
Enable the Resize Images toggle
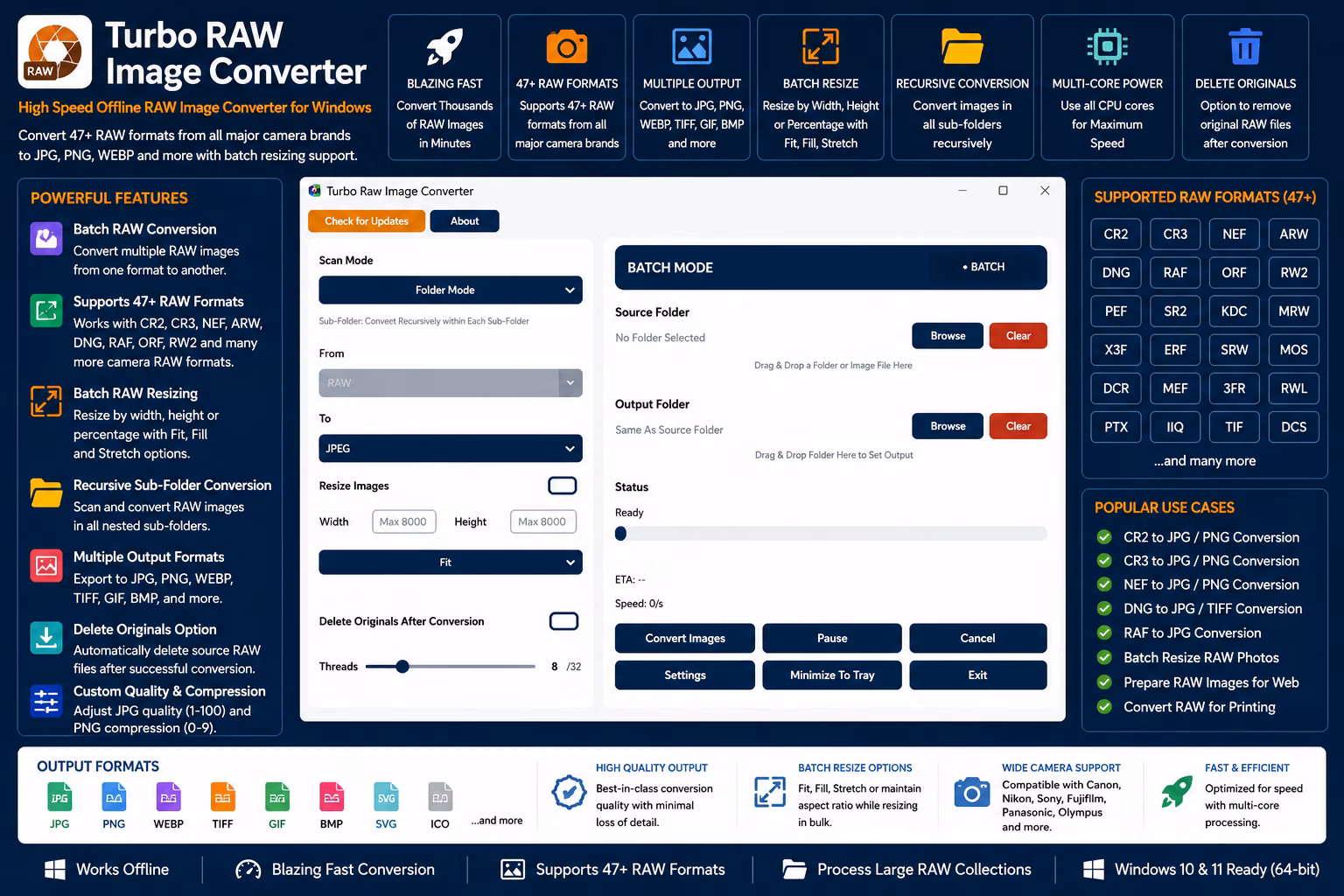563,486
